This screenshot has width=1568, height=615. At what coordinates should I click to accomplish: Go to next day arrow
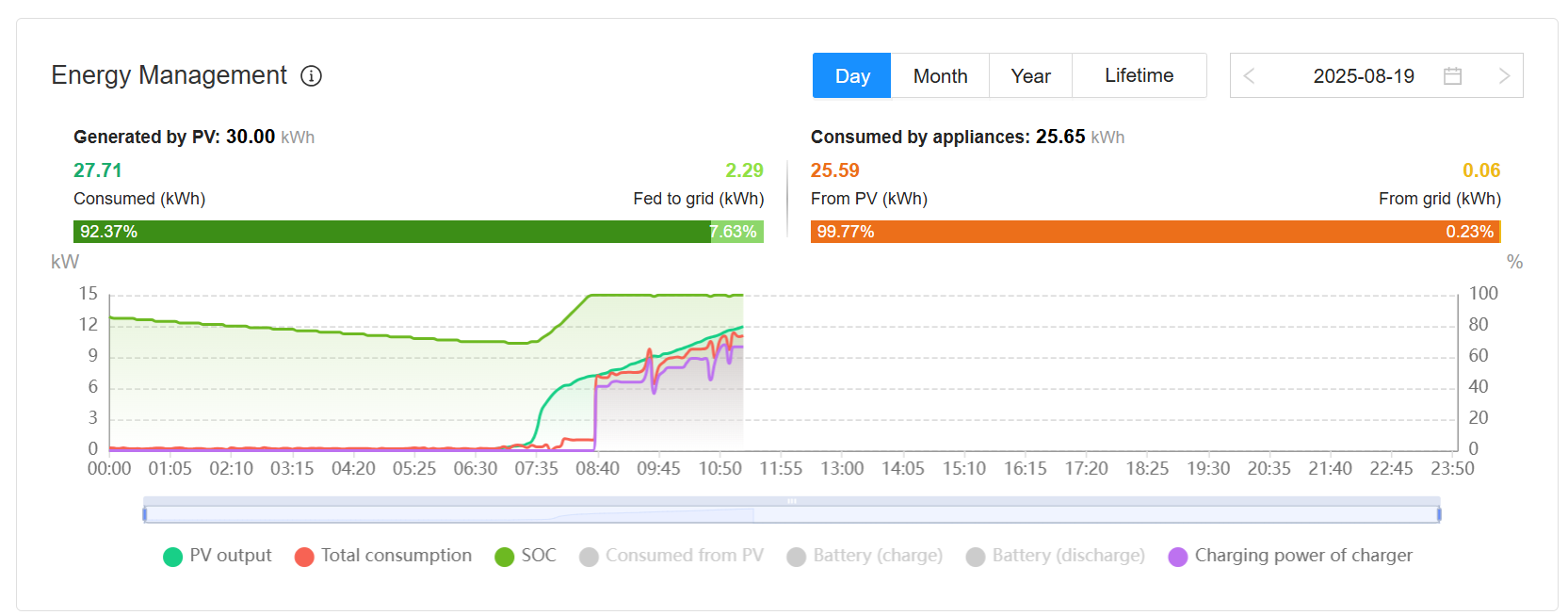click(1504, 76)
